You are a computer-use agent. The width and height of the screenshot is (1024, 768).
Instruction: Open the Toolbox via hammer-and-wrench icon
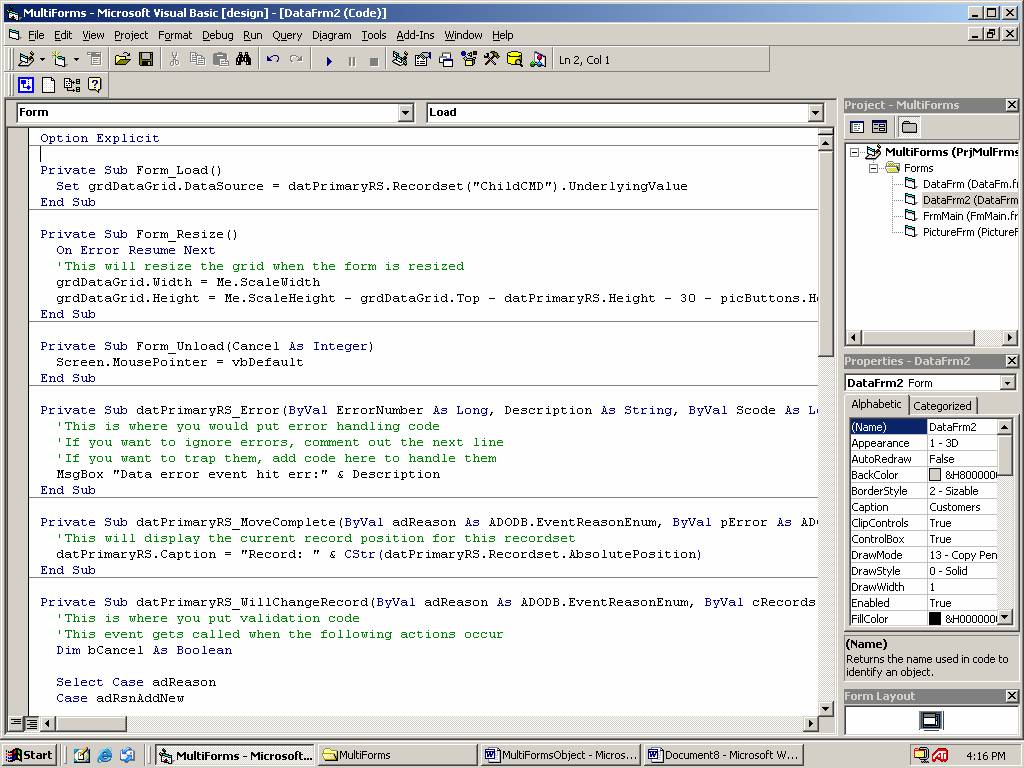pyautogui.click(x=491, y=60)
